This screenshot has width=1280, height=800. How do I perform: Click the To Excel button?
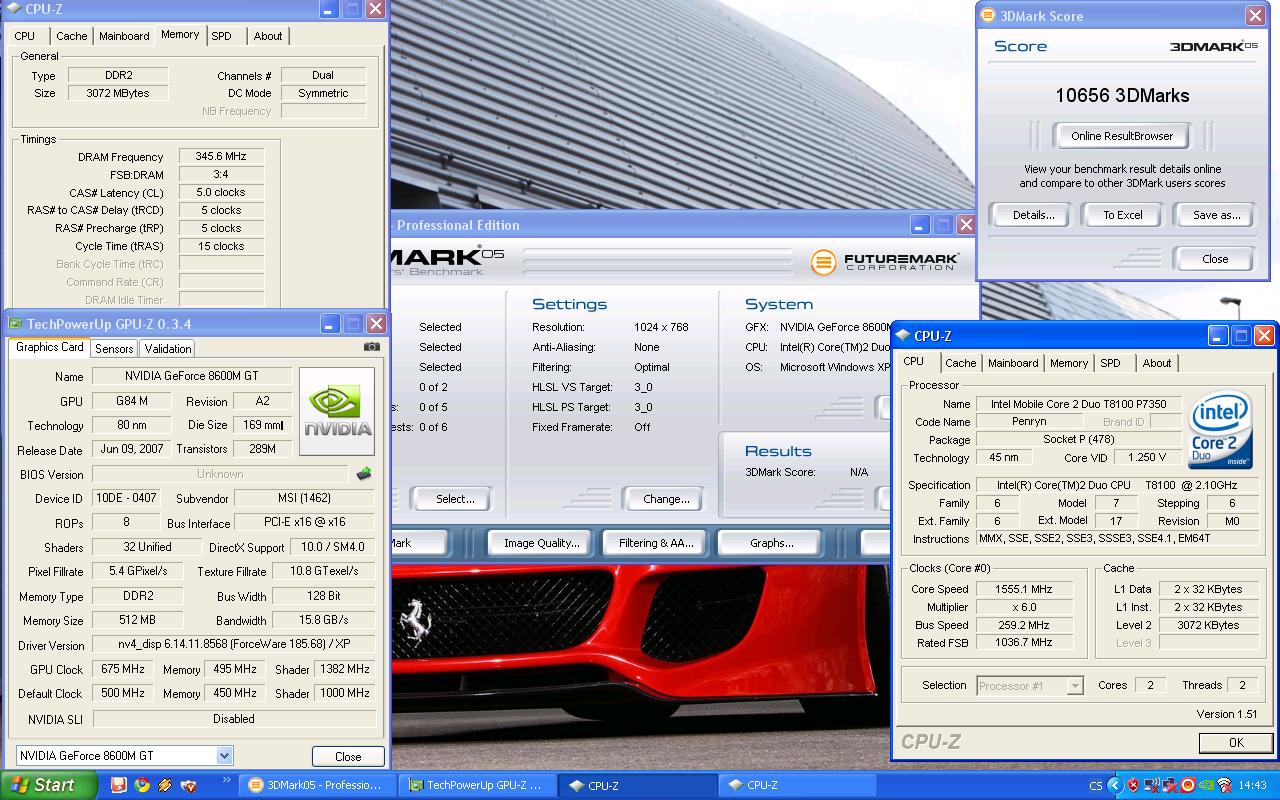(x=1123, y=215)
